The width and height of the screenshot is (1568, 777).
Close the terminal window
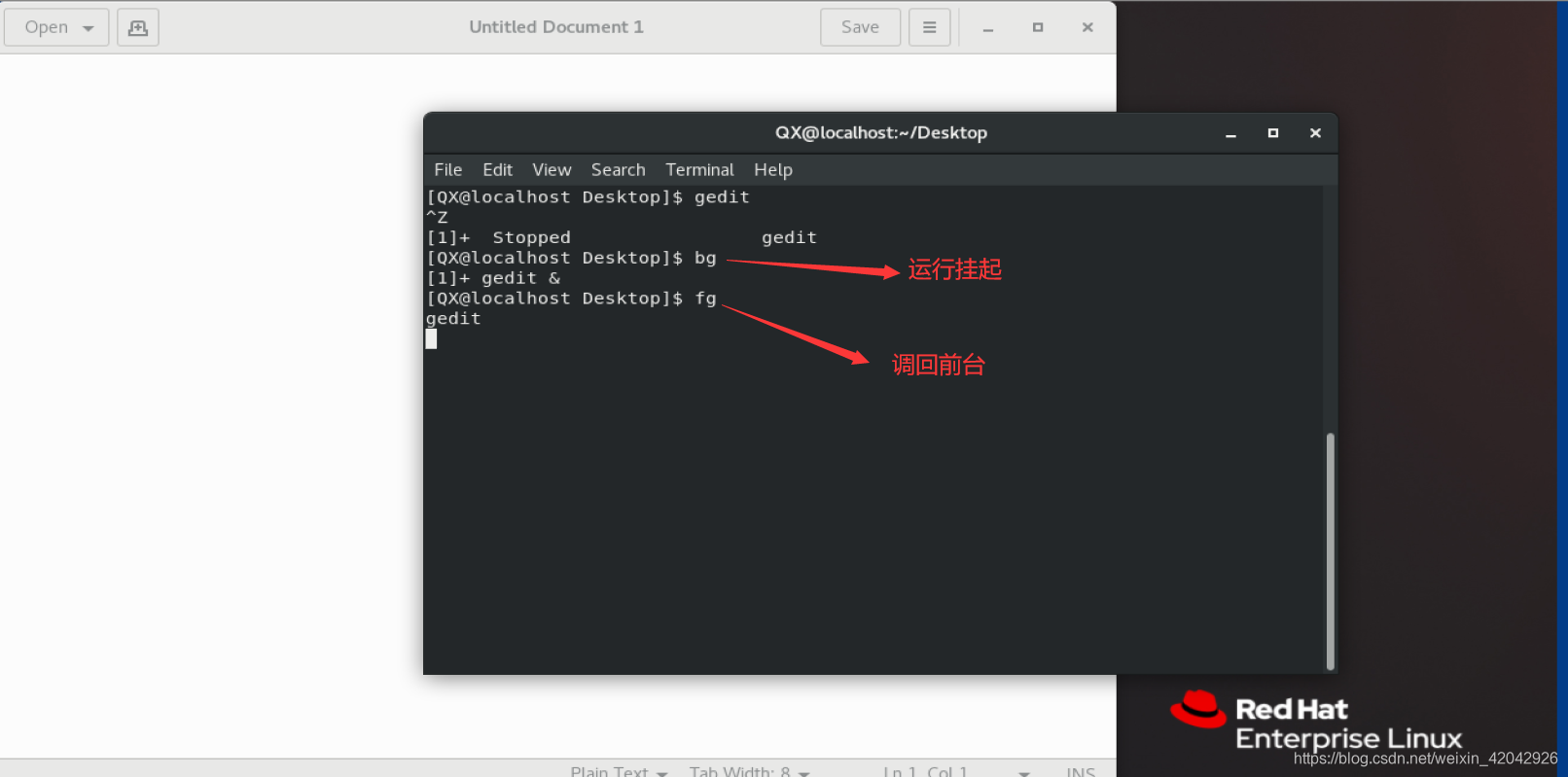(1315, 133)
